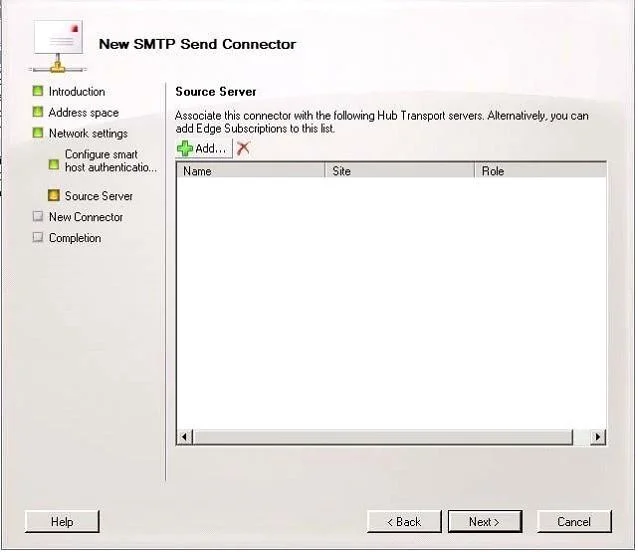The height and width of the screenshot is (552, 638).
Task: Click the New Connector step indicator square
Action: pyautogui.click(x=38, y=216)
